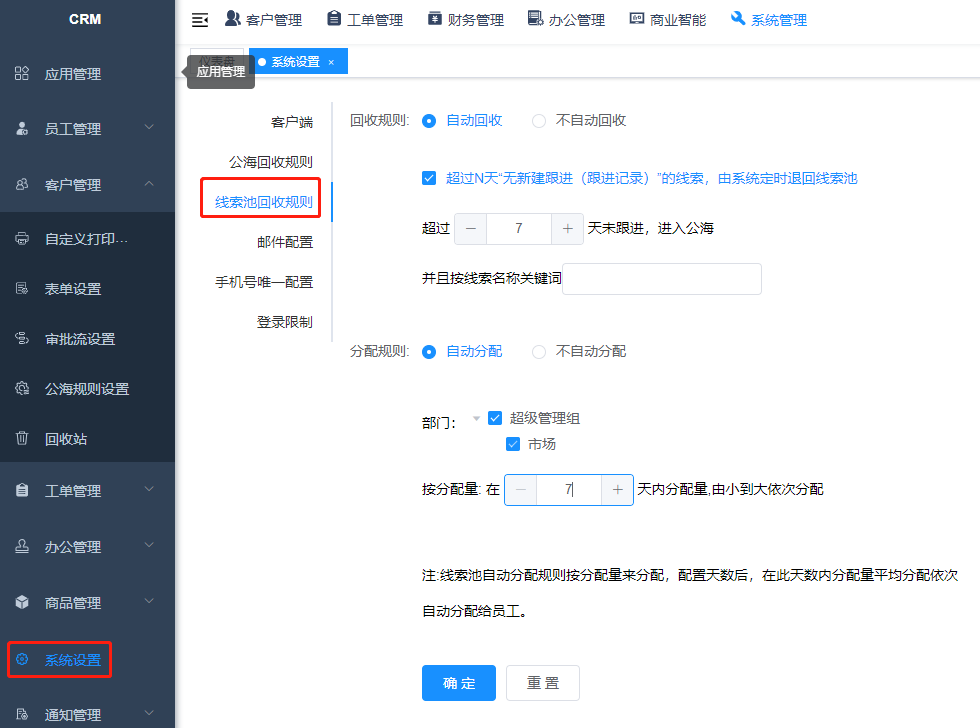Click the 表单设置 icon in sidebar

tap(22, 289)
